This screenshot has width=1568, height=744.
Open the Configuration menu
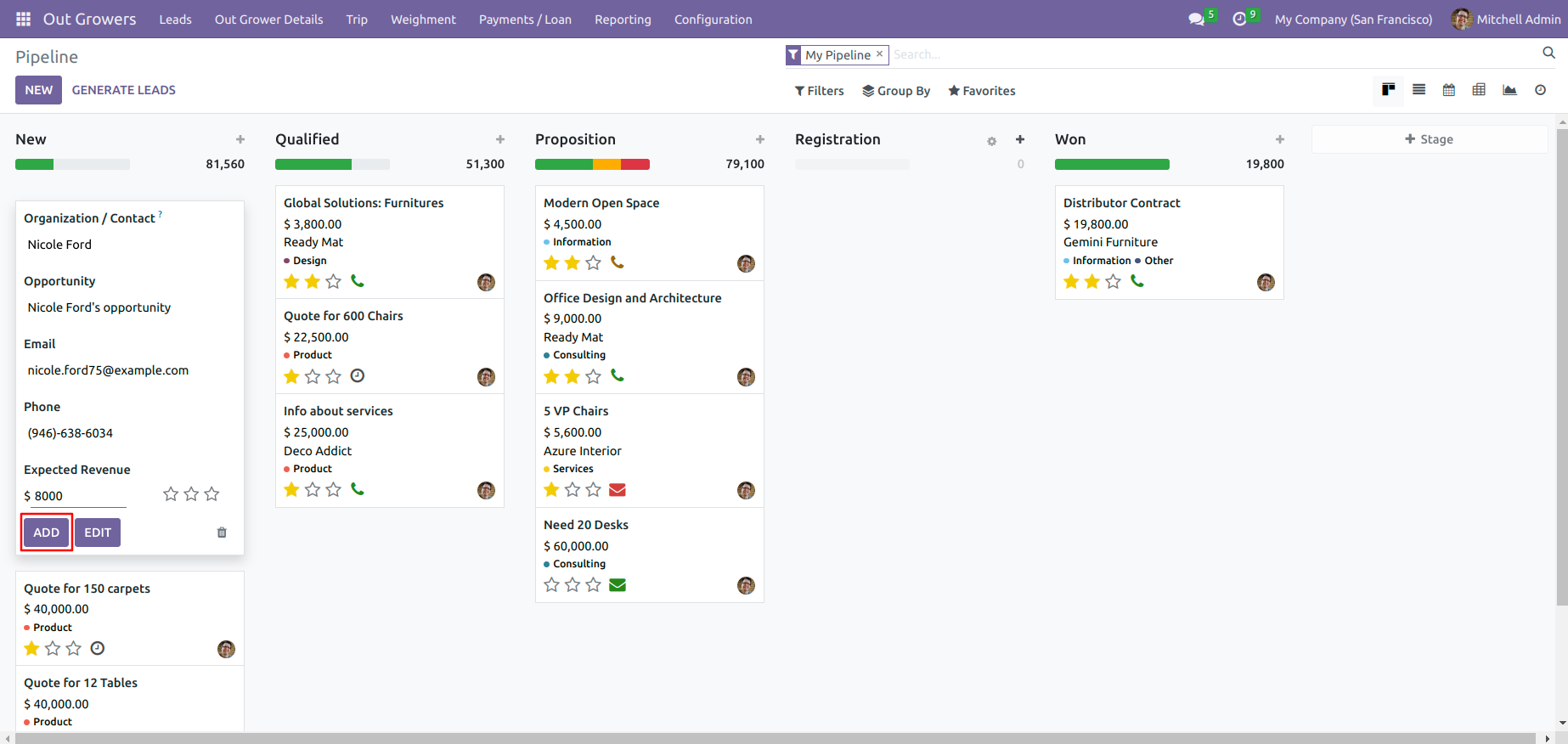coord(713,20)
